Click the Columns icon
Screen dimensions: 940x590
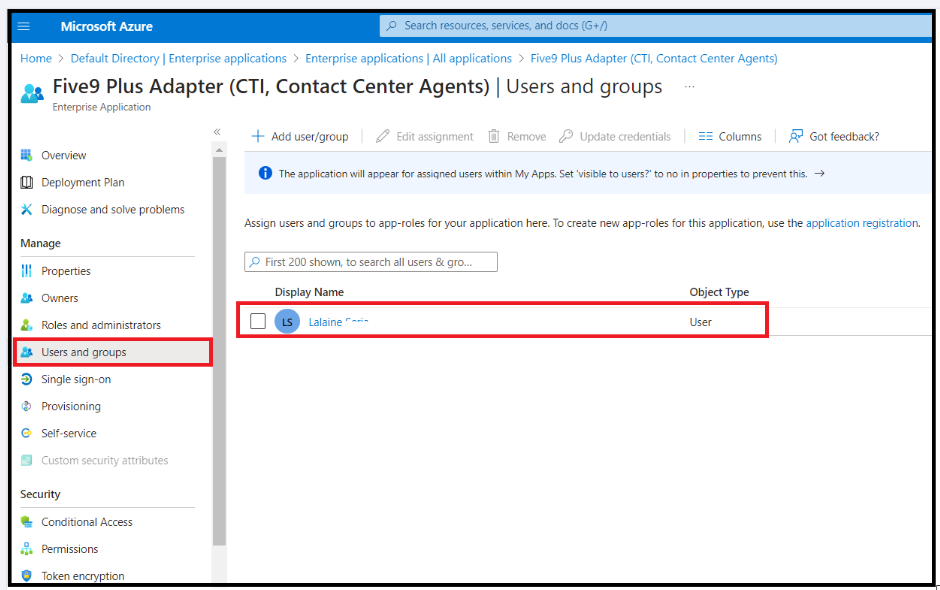pyautogui.click(x=706, y=136)
